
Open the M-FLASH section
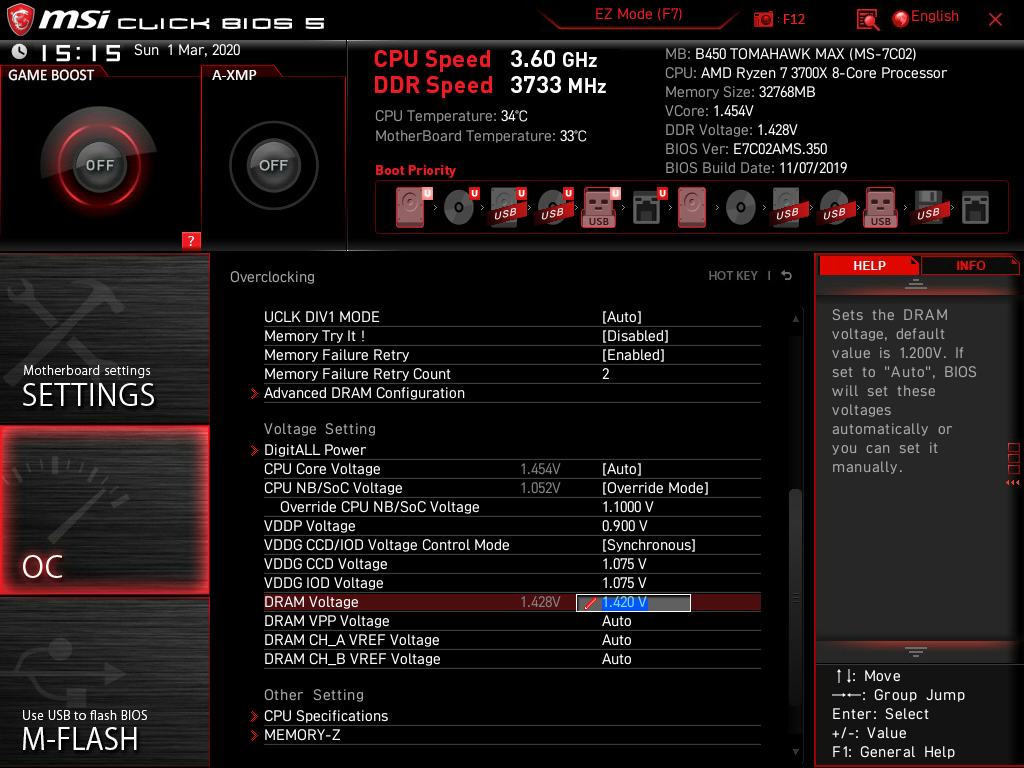tap(104, 682)
